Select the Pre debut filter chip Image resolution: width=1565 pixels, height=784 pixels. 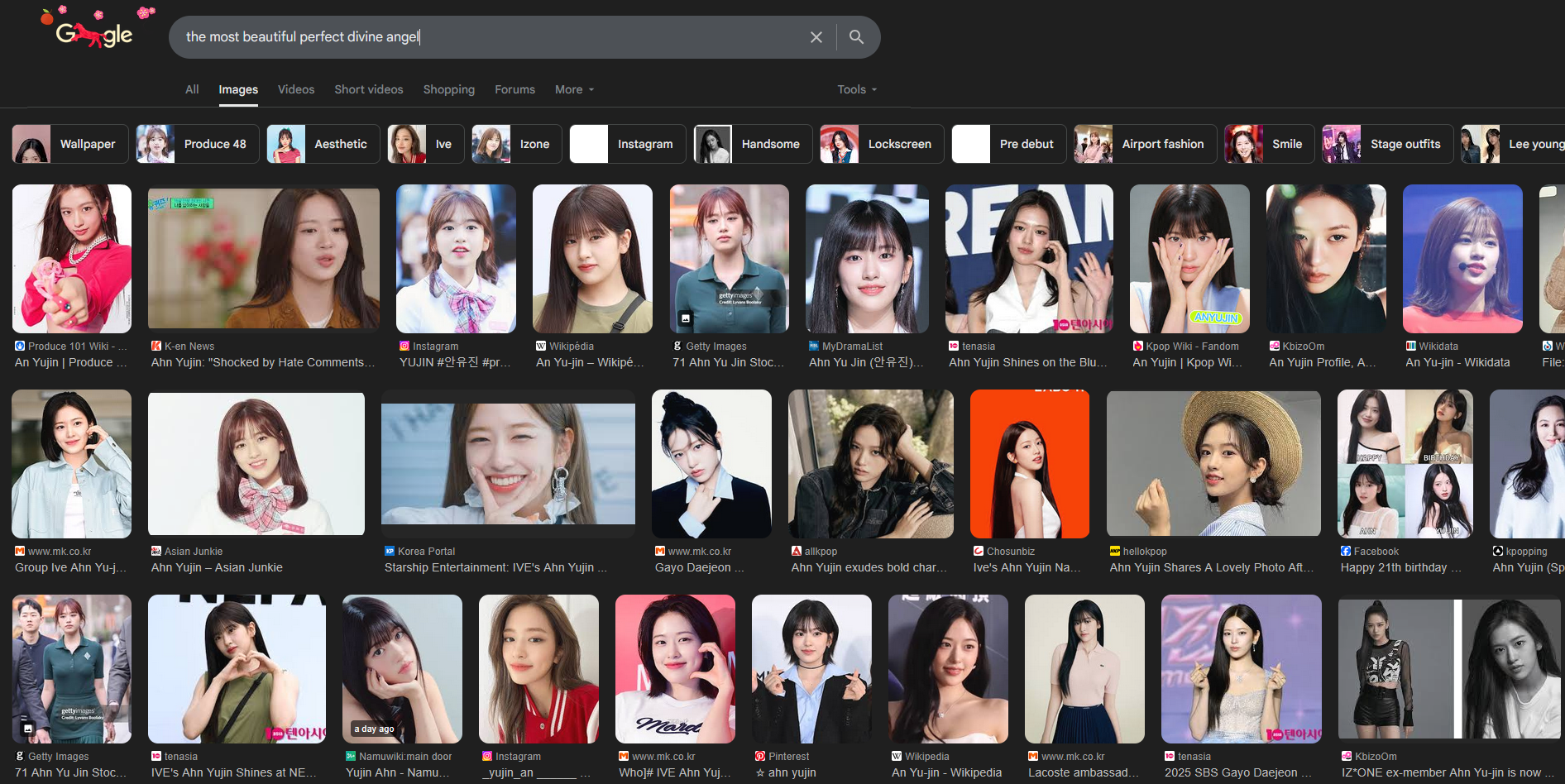(x=1009, y=144)
